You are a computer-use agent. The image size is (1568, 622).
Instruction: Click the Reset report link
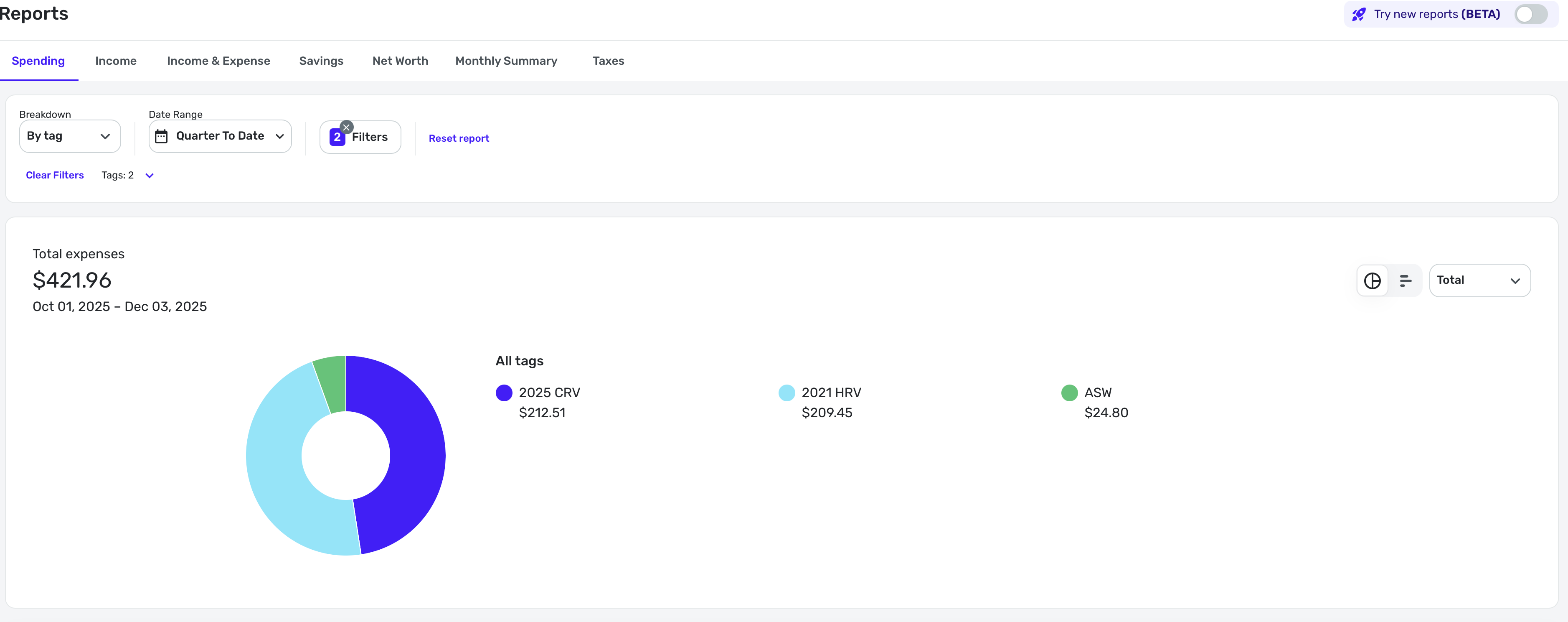point(458,138)
